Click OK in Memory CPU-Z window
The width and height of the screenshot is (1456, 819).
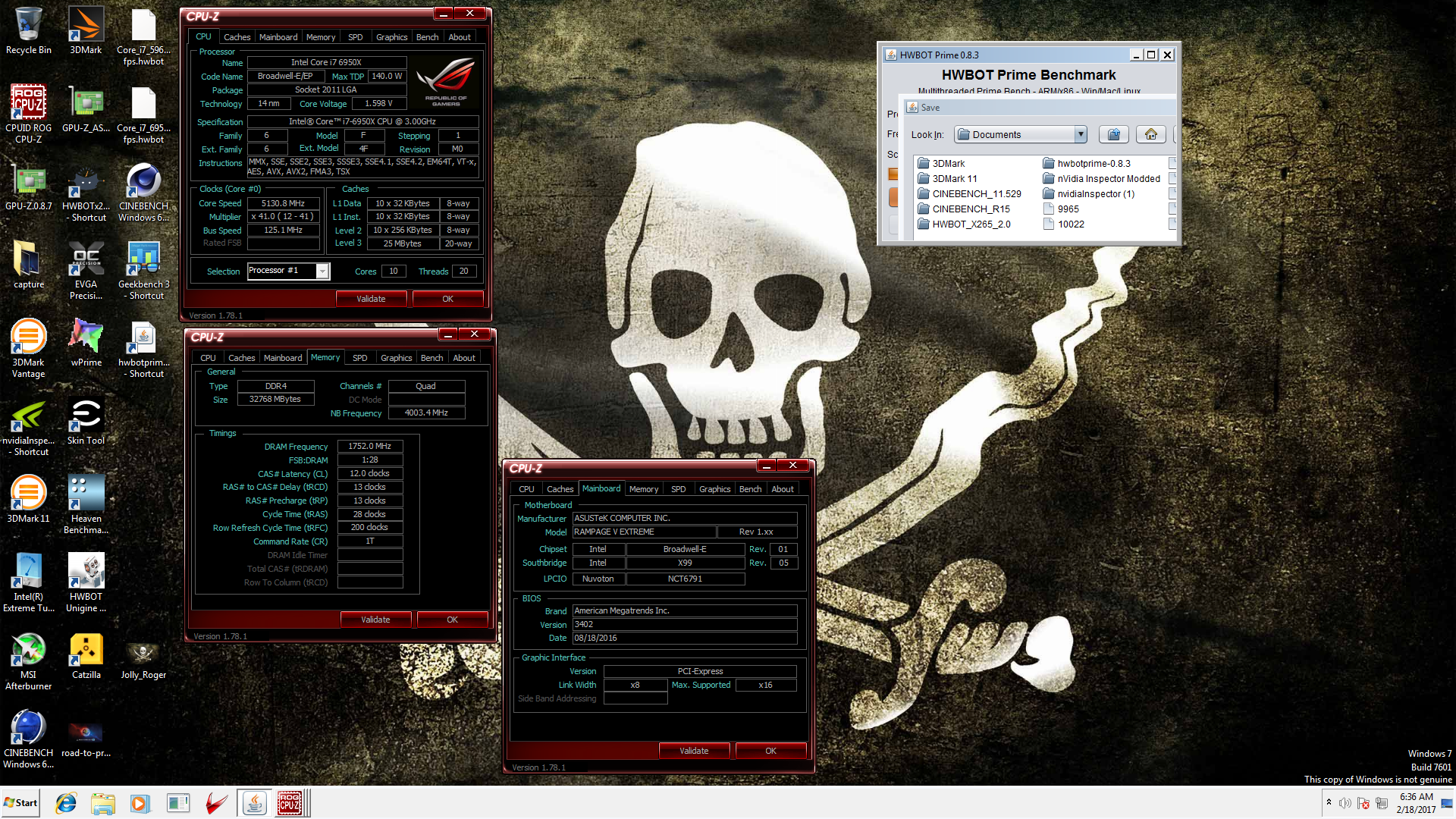coord(452,620)
